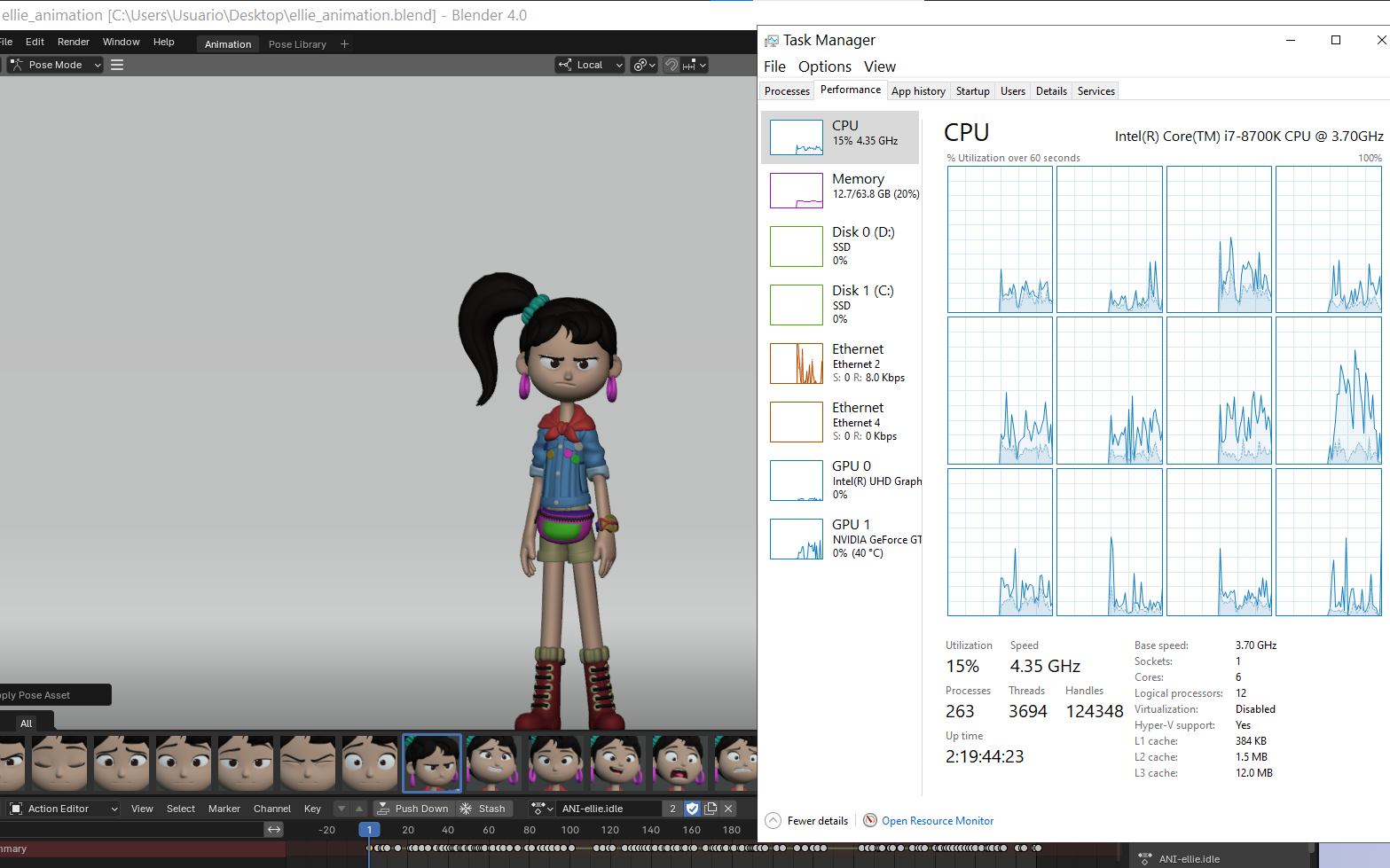The image size is (1390, 868).
Task: Expand the Local transform orientation dropdown
Action: [590, 65]
